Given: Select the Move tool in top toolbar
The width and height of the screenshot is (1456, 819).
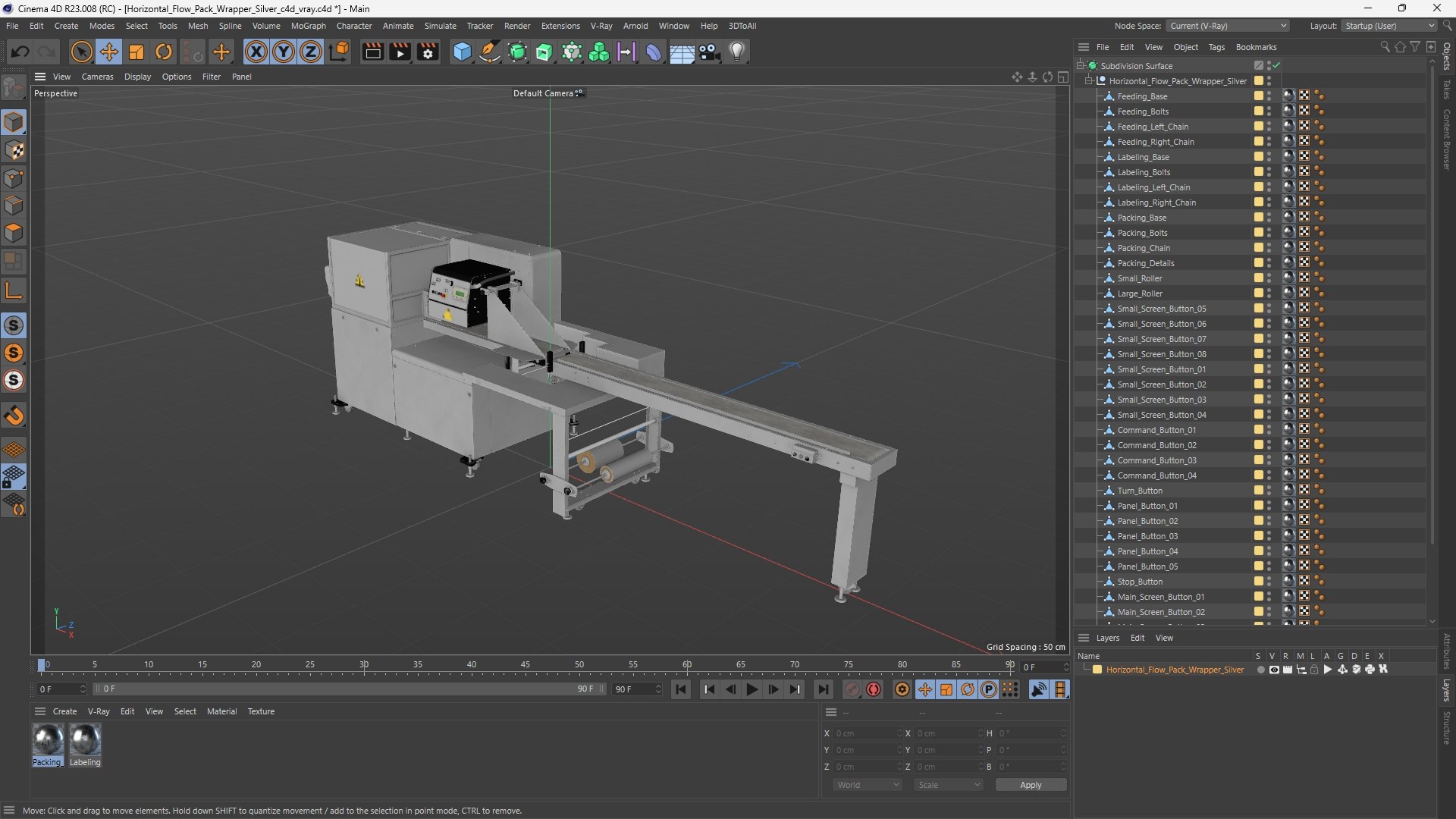Looking at the screenshot, I should [109, 52].
